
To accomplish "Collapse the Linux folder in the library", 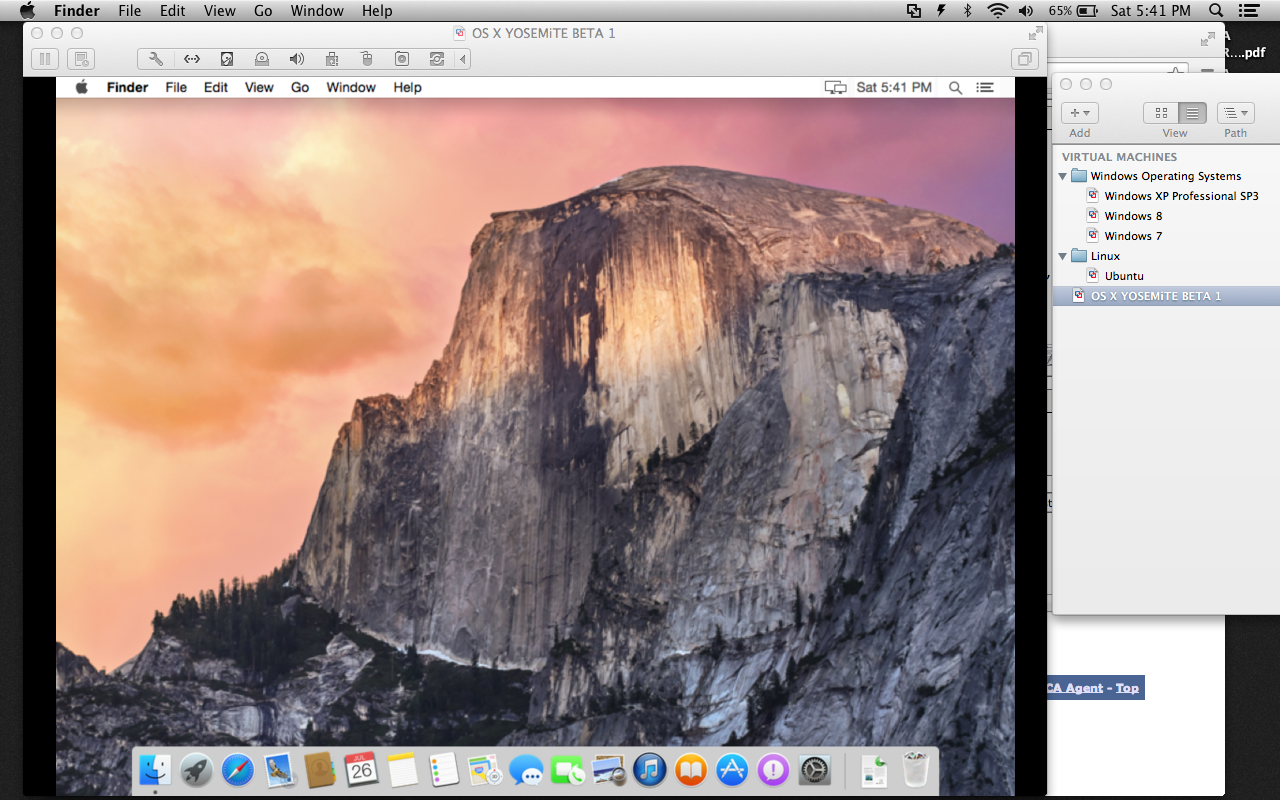I will [1063, 256].
